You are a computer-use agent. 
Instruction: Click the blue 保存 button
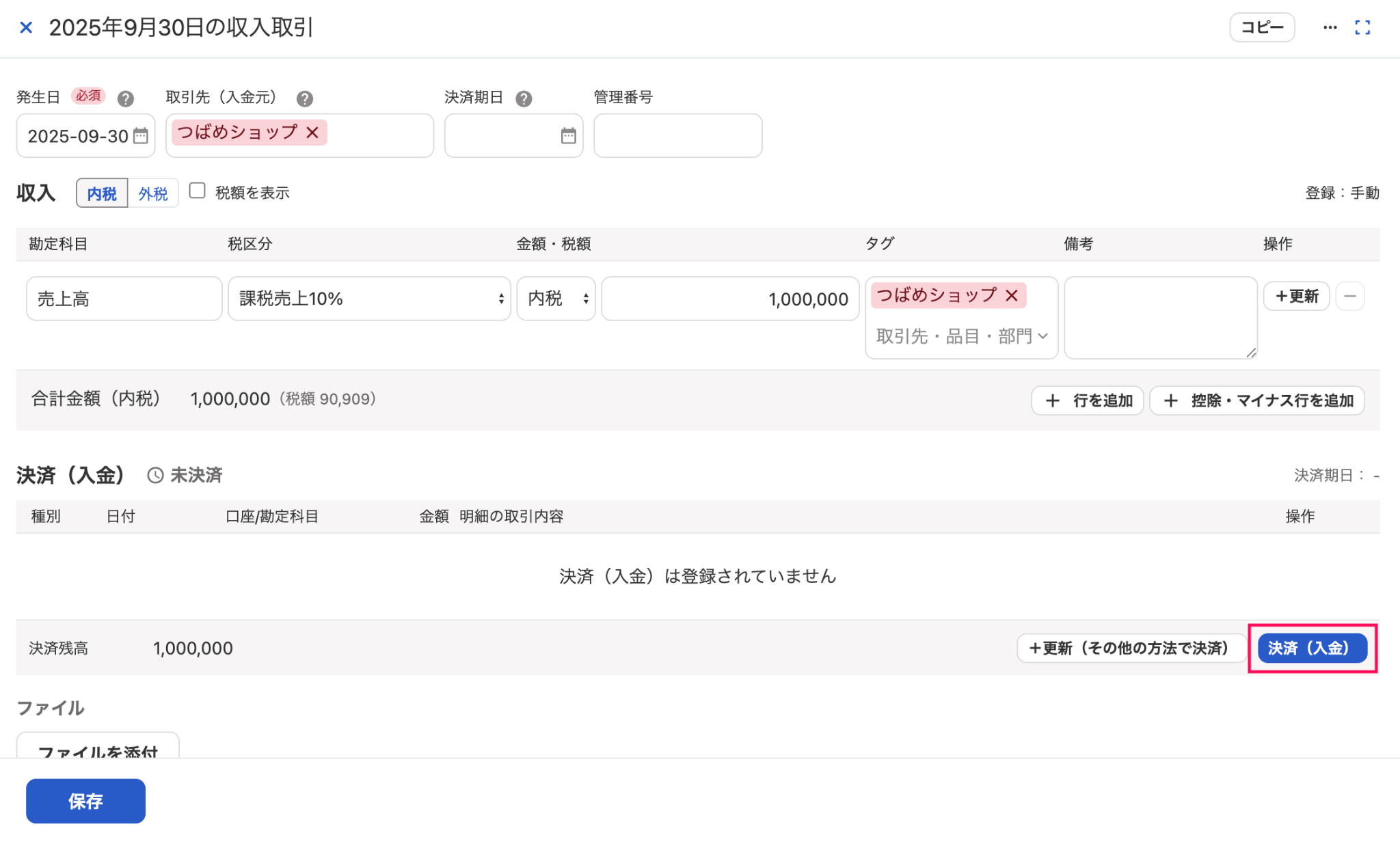pyautogui.click(x=85, y=801)
